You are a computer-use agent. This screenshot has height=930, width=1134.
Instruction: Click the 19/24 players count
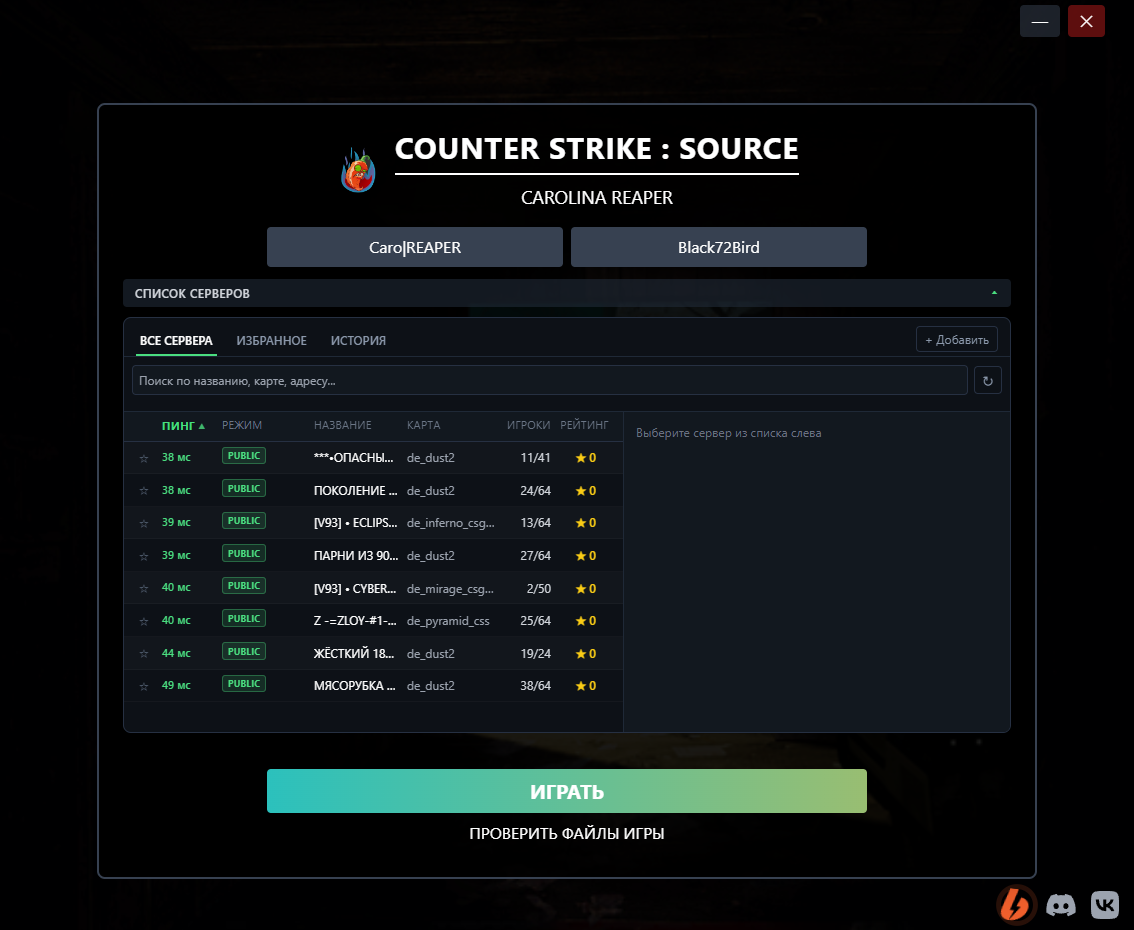[535, 654]
